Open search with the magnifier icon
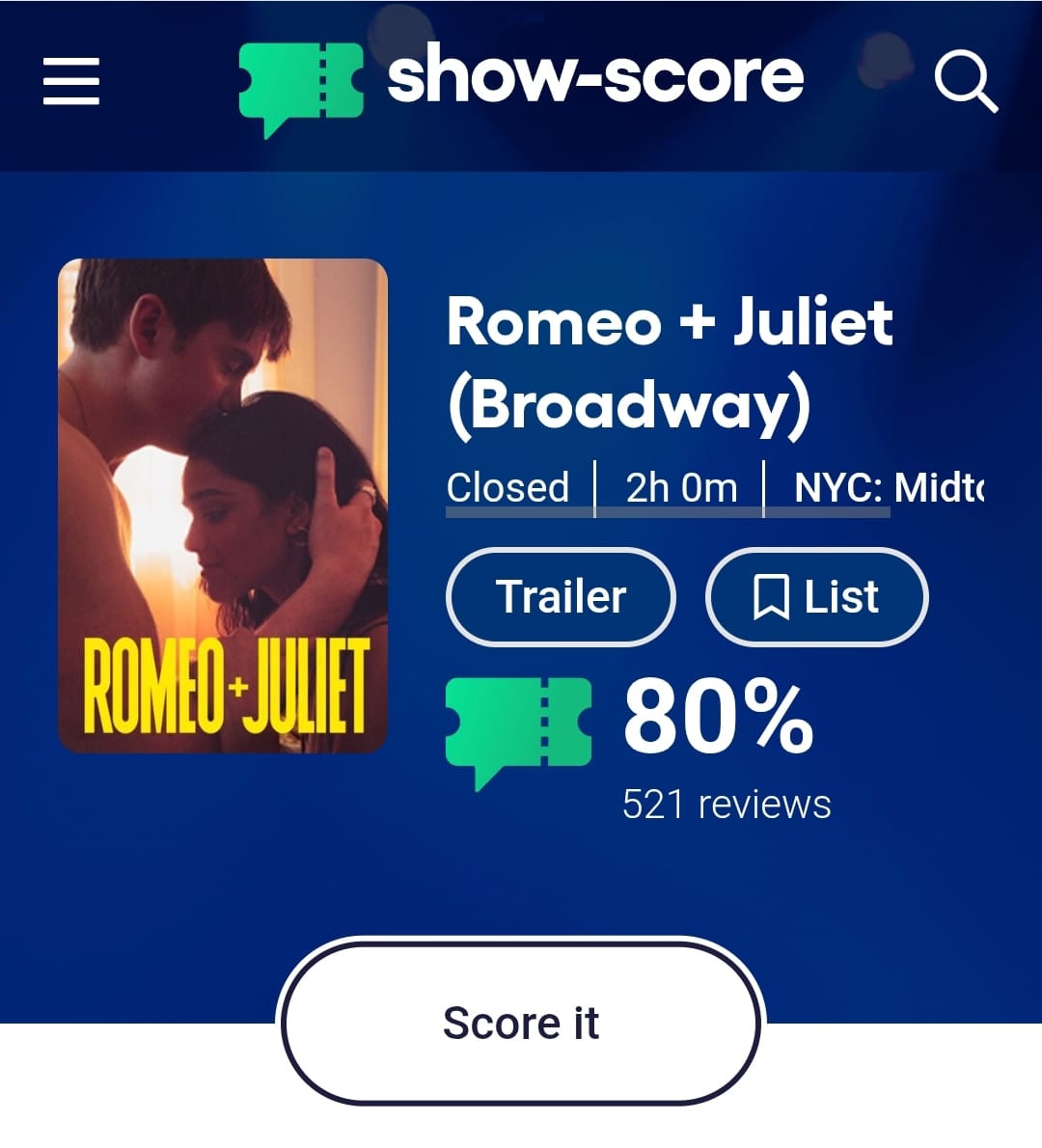Viewport: 1042px width, 1148px height. pos(966,81)
